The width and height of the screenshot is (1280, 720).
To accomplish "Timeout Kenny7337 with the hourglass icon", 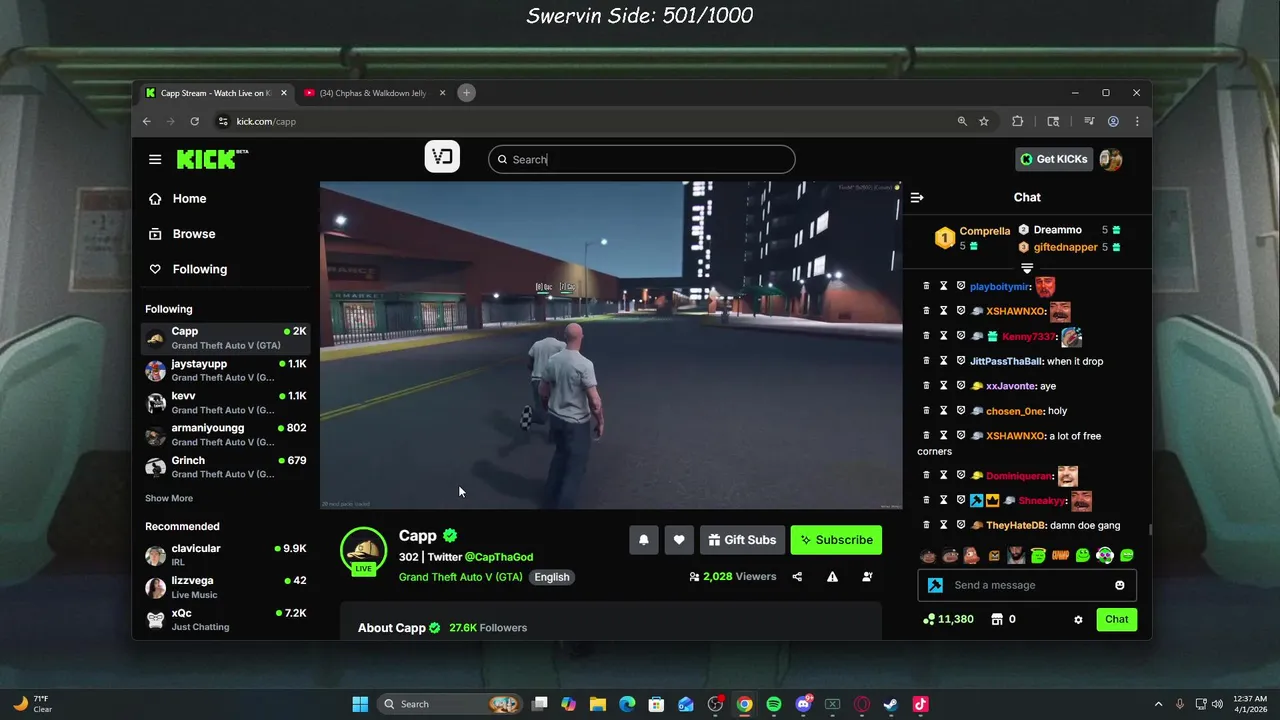I will (943, 336).
